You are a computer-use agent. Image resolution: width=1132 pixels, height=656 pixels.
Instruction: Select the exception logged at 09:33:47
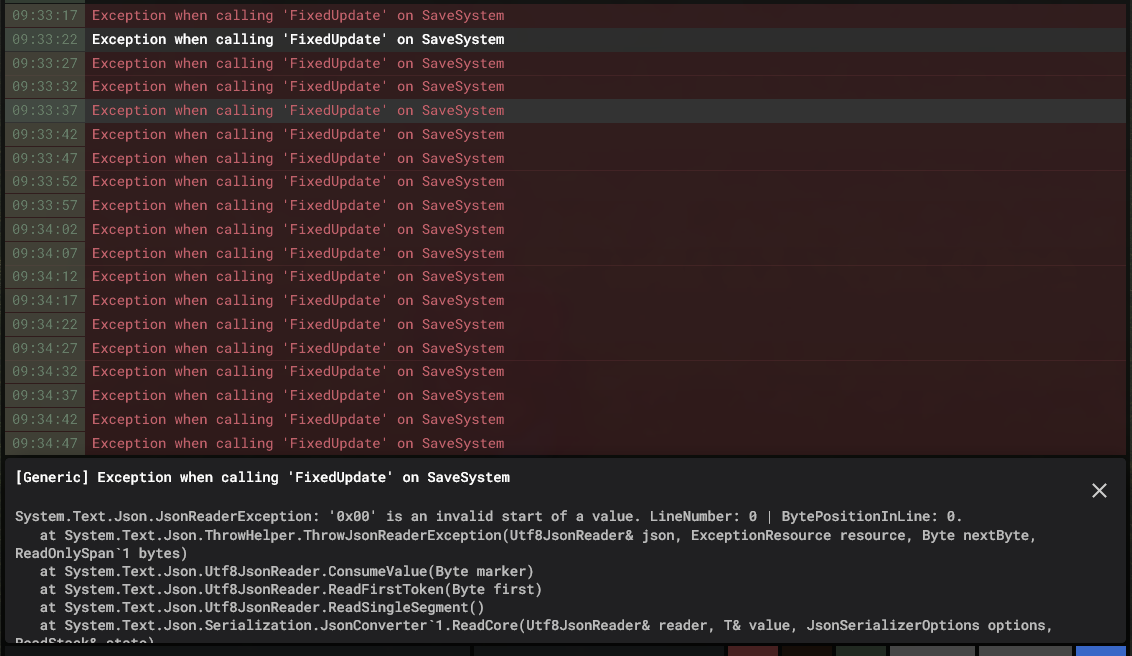[298, 159]
